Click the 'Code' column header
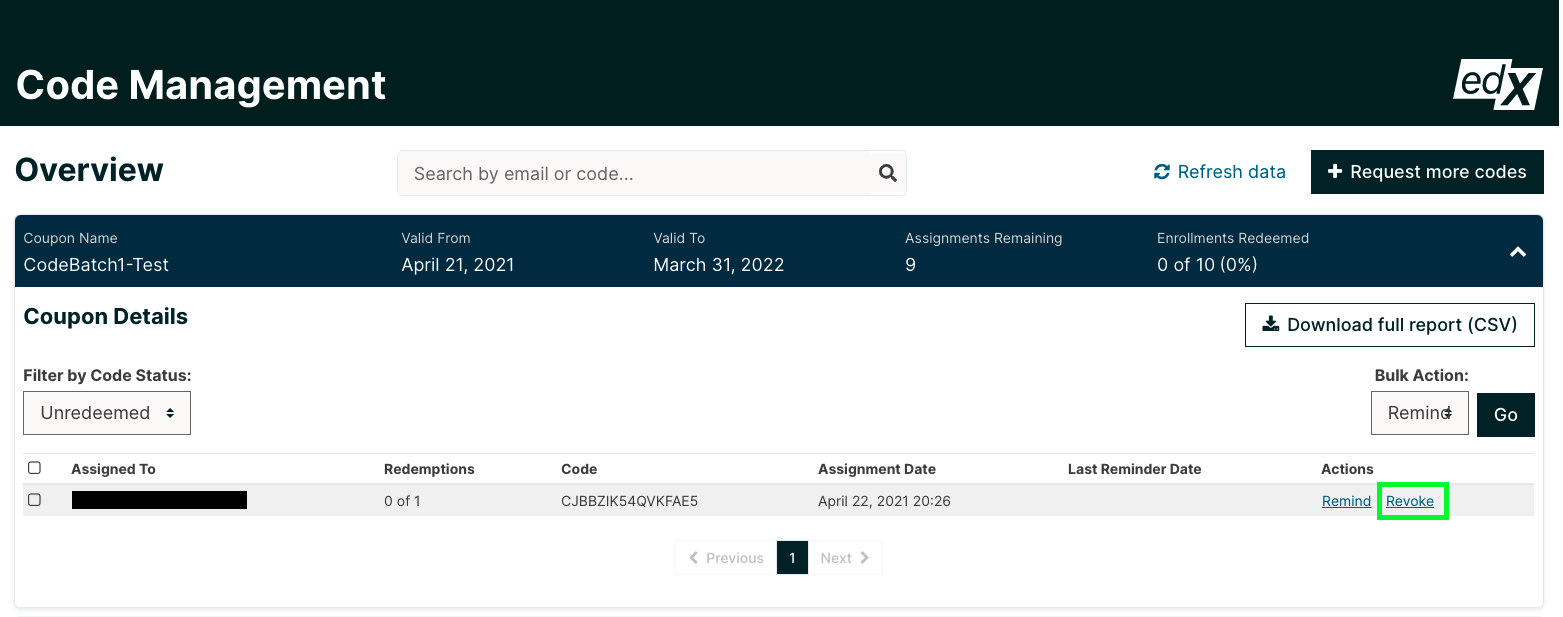Image resolution: width=1563 pixels, height=617 pixels. point(579,469)
